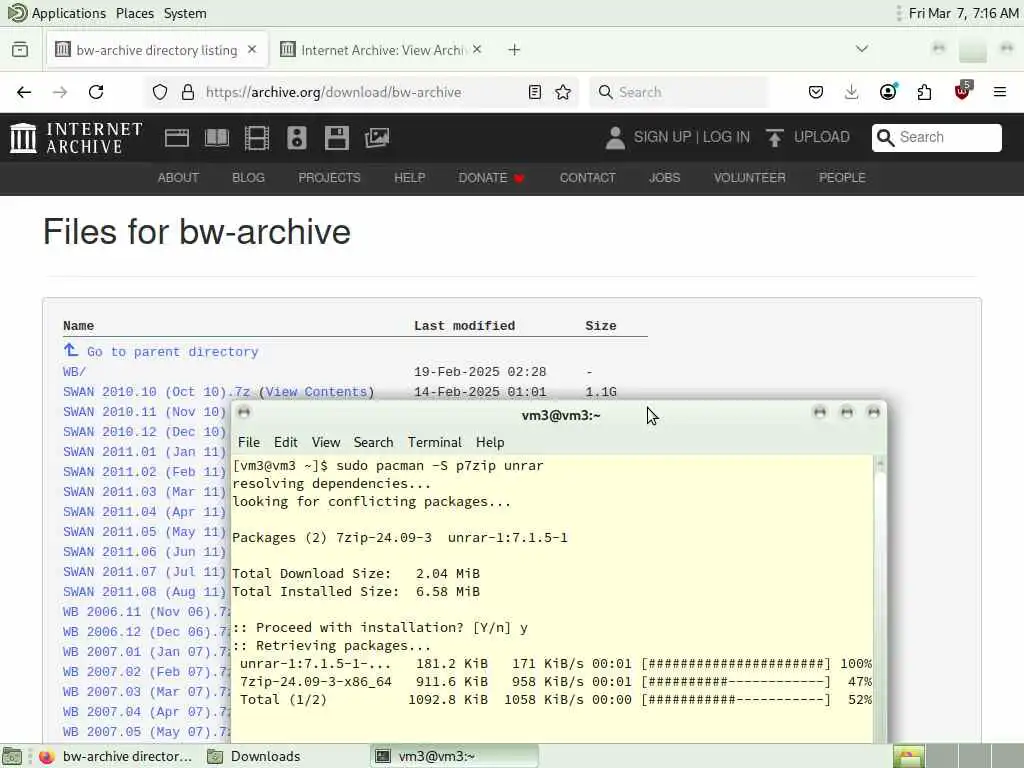Open the WB/ folder link
This screenshot has width=1024, height=768.
pos(74,372)
